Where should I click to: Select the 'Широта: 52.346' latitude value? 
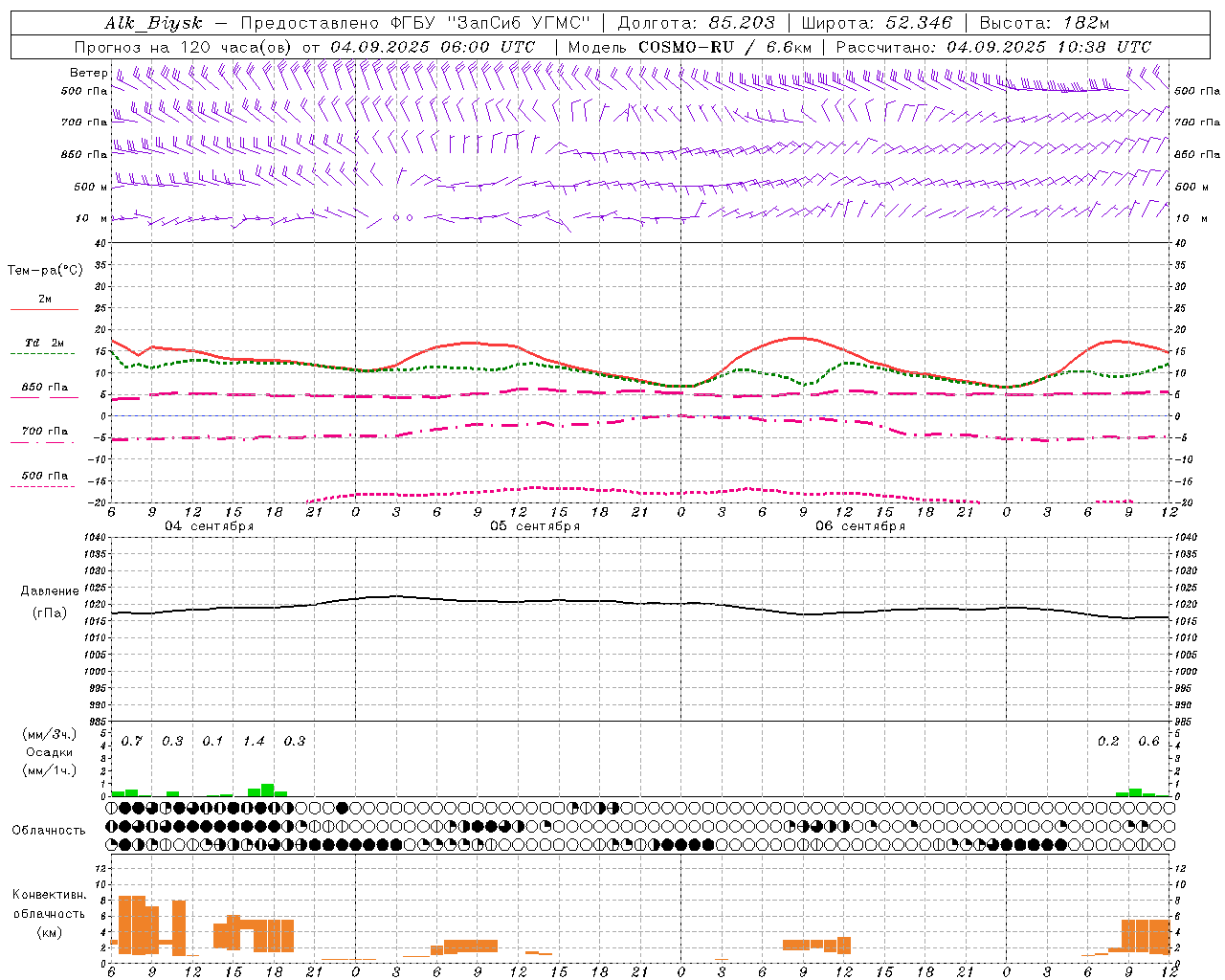click(x=877, y=24)
